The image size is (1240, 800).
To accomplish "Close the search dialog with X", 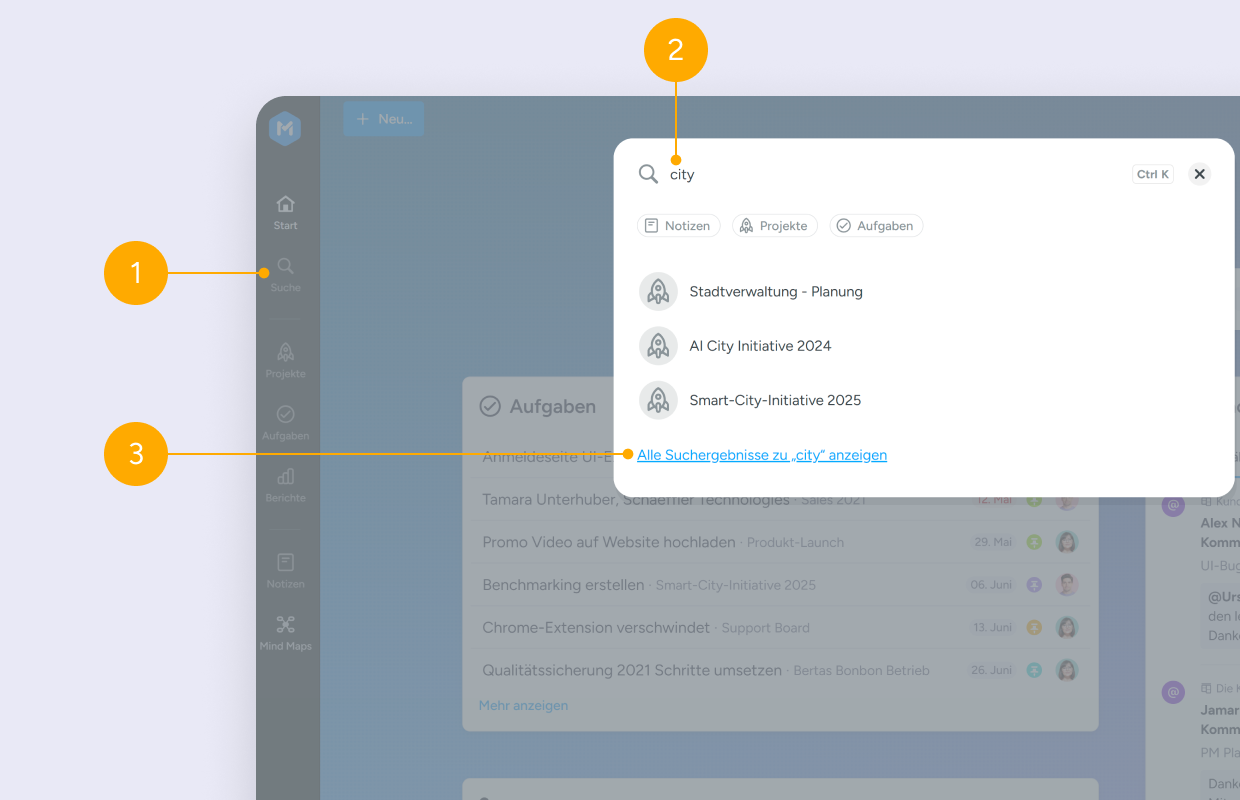I will click(x=1199, y=174).
